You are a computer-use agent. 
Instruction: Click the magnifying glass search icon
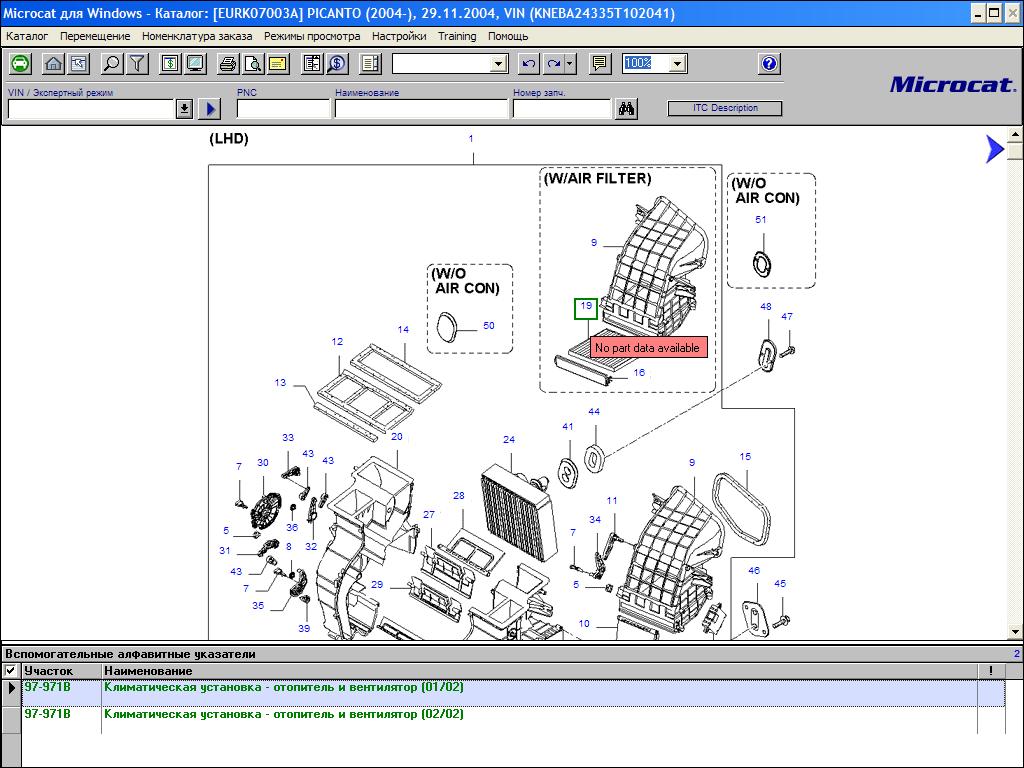tap(112, 64)
